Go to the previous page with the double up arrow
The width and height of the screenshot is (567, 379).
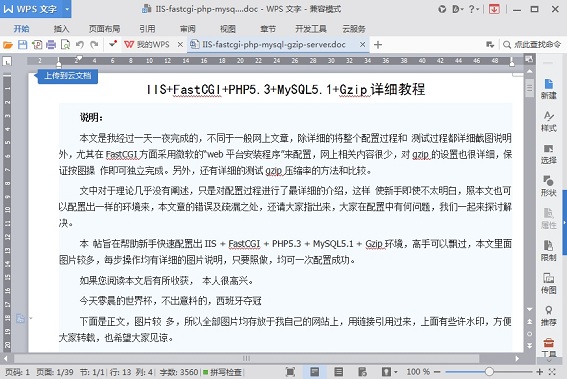[x=529, y=321]
